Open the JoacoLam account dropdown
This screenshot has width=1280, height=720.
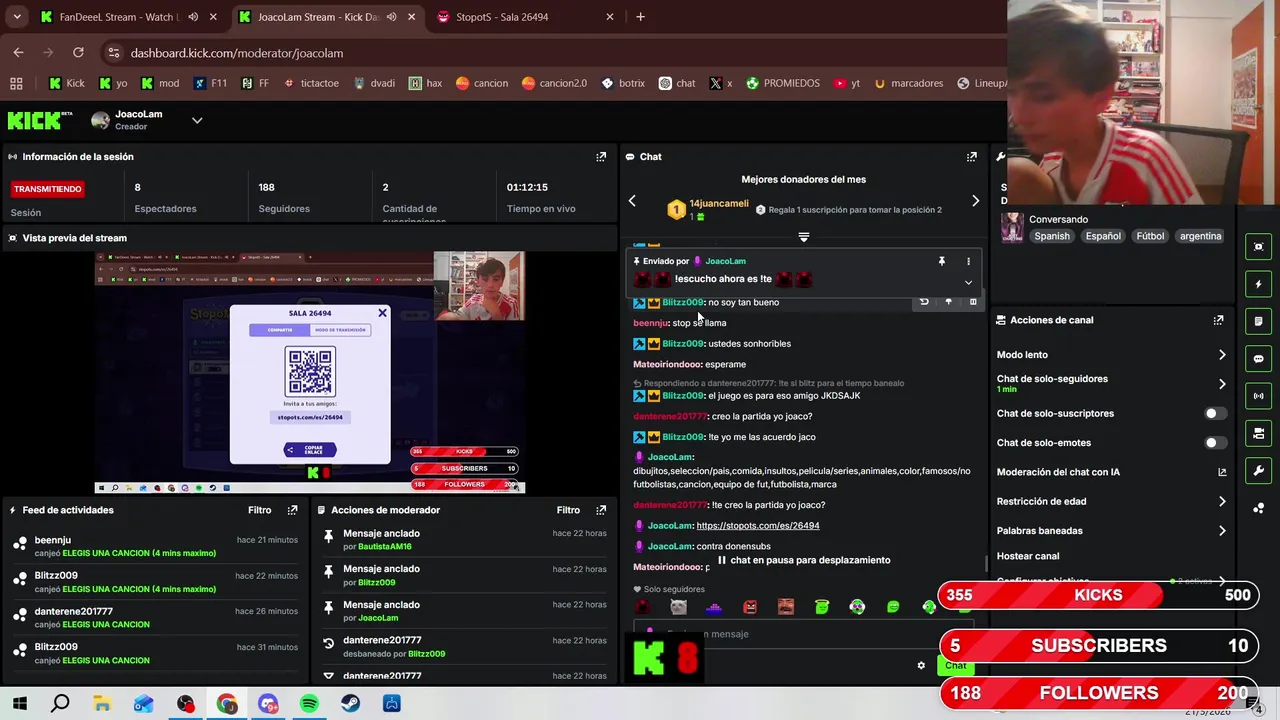(x=197, y=121)
